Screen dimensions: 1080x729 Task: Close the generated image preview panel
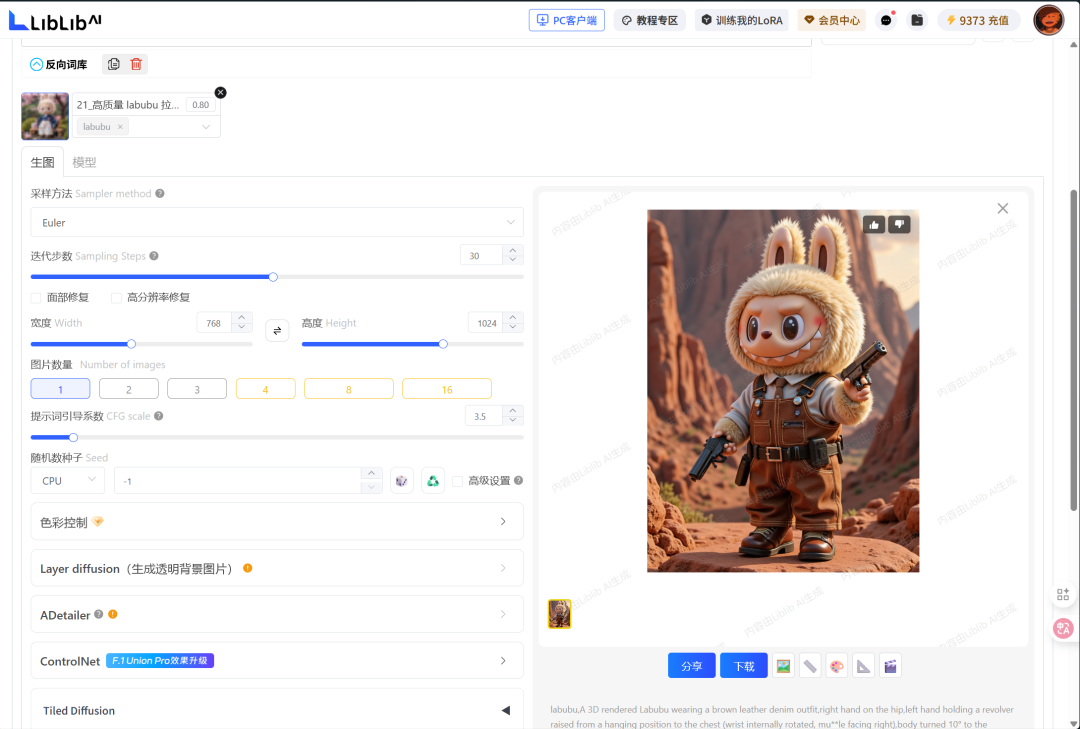pos(1003,208)
